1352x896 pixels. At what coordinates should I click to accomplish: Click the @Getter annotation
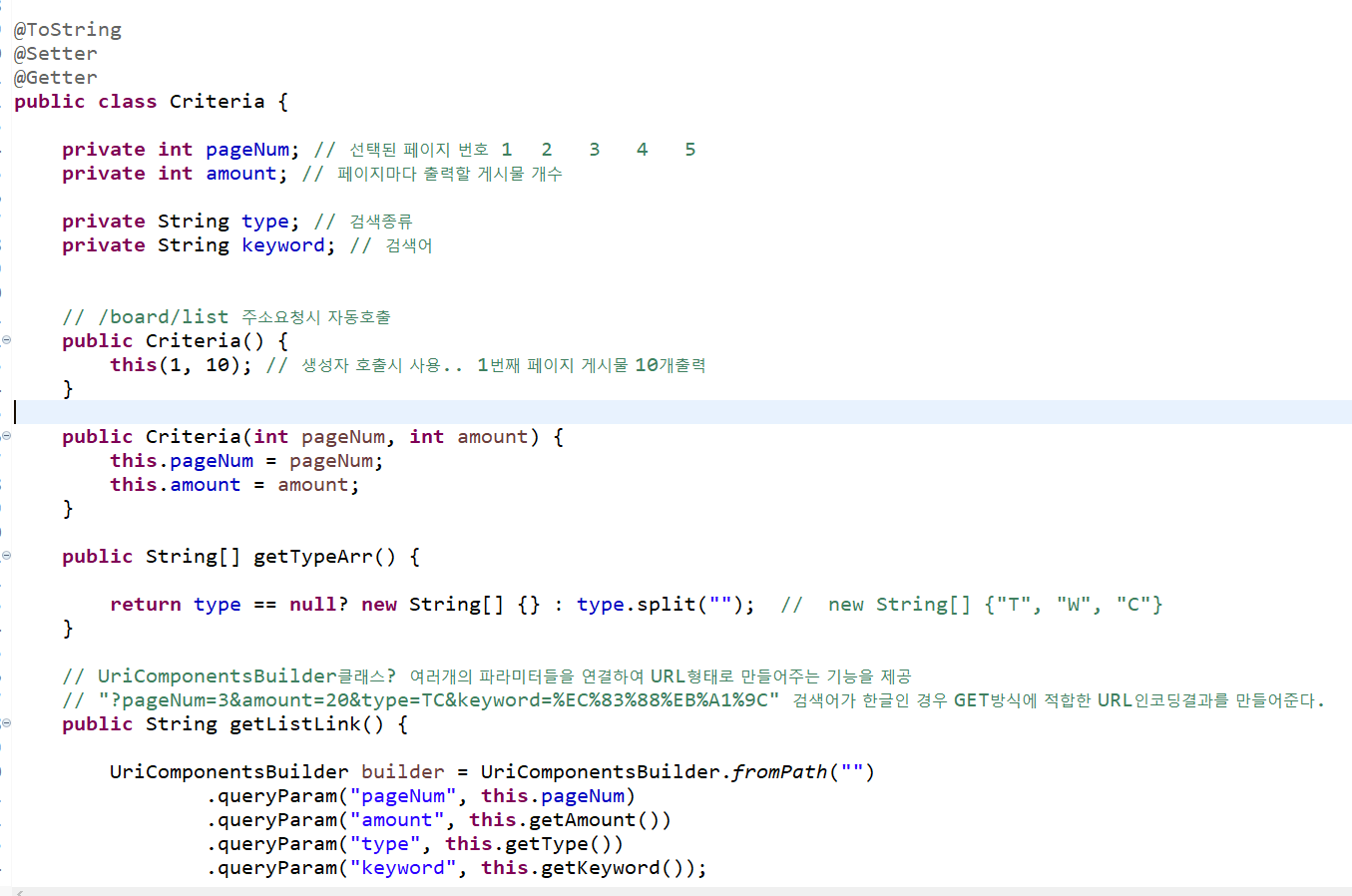click(x=56, y=78)
